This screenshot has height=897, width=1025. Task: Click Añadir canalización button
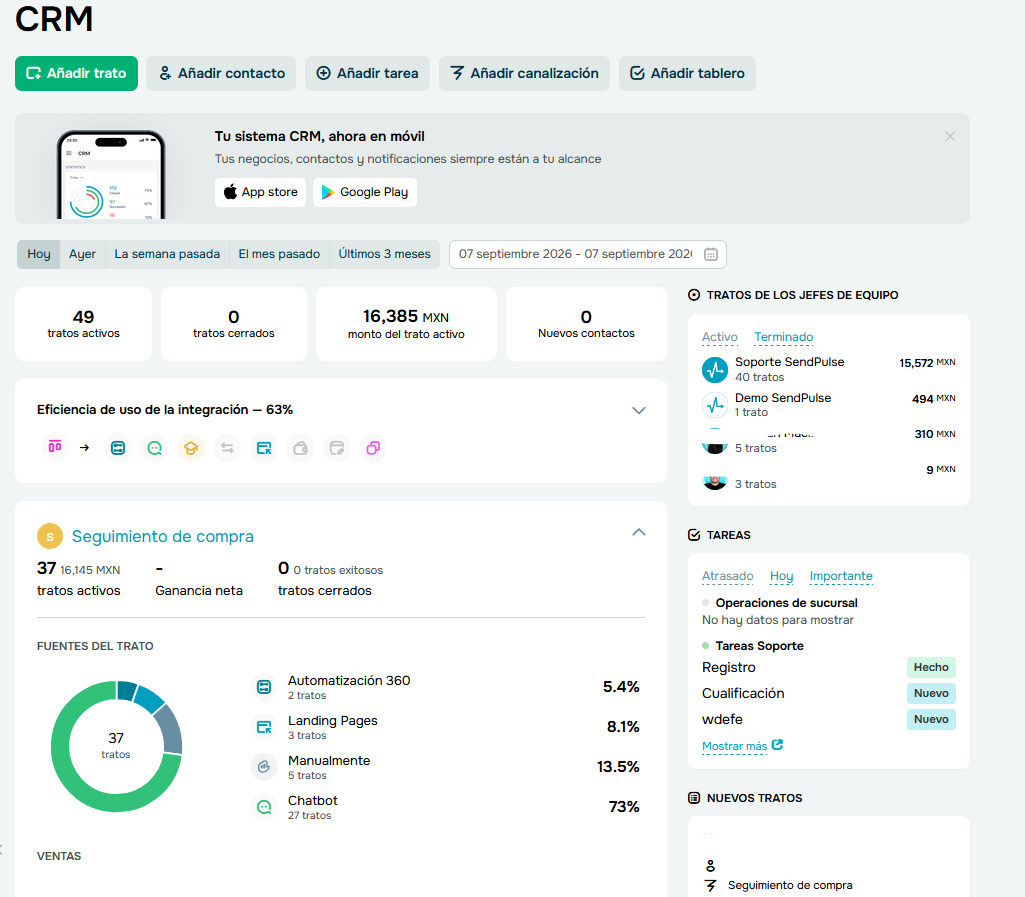coord(524,73)
